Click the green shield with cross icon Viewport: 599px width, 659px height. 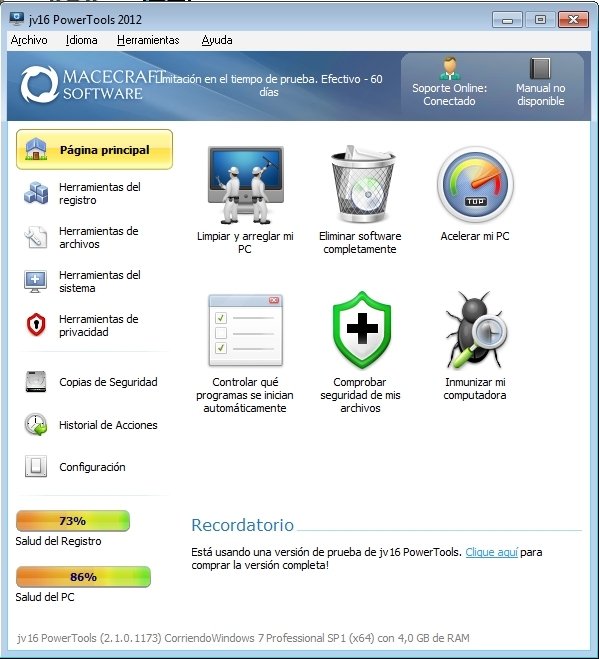tap(362, 330)
